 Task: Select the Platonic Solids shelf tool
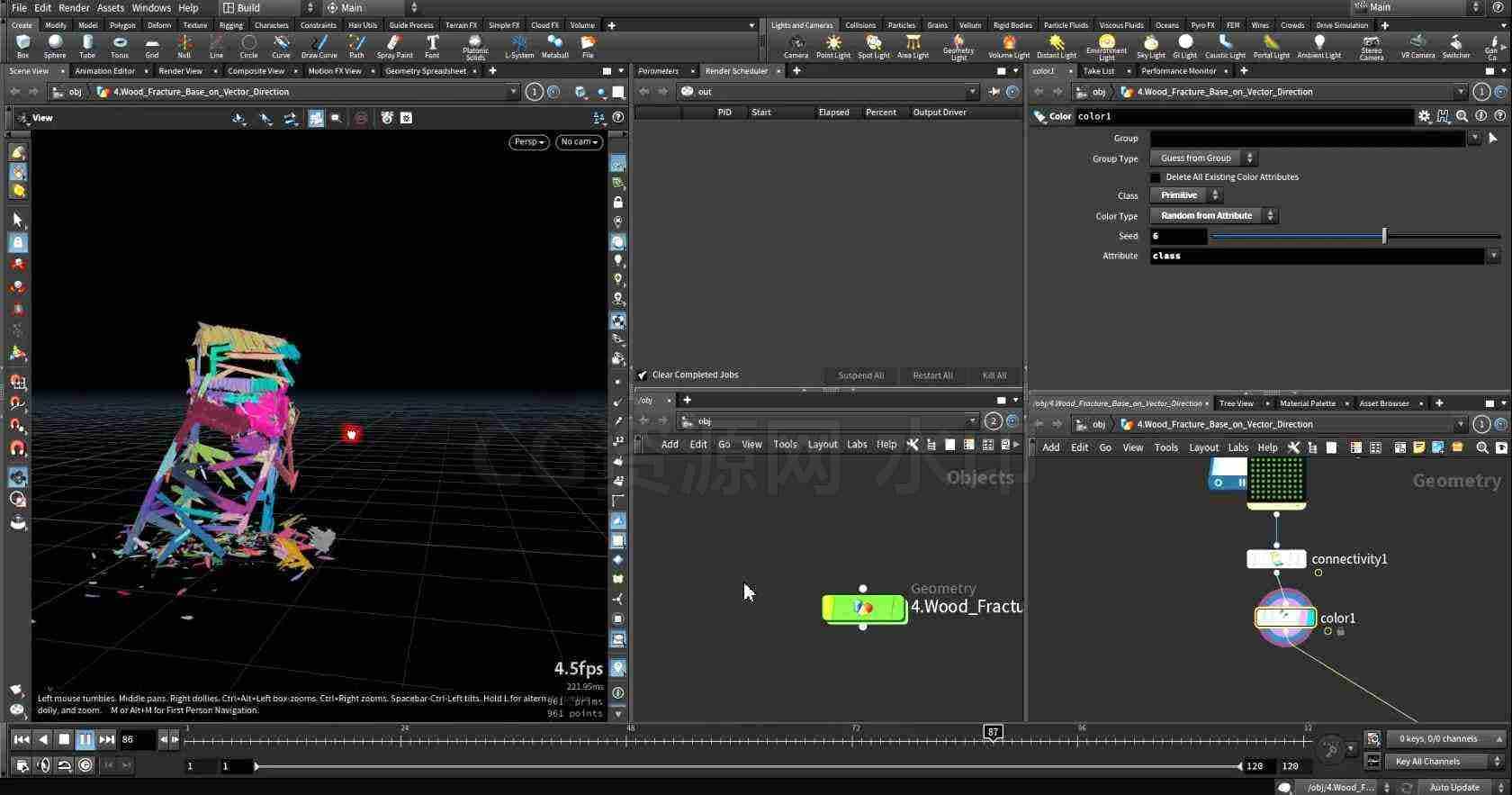click(475, 48)
